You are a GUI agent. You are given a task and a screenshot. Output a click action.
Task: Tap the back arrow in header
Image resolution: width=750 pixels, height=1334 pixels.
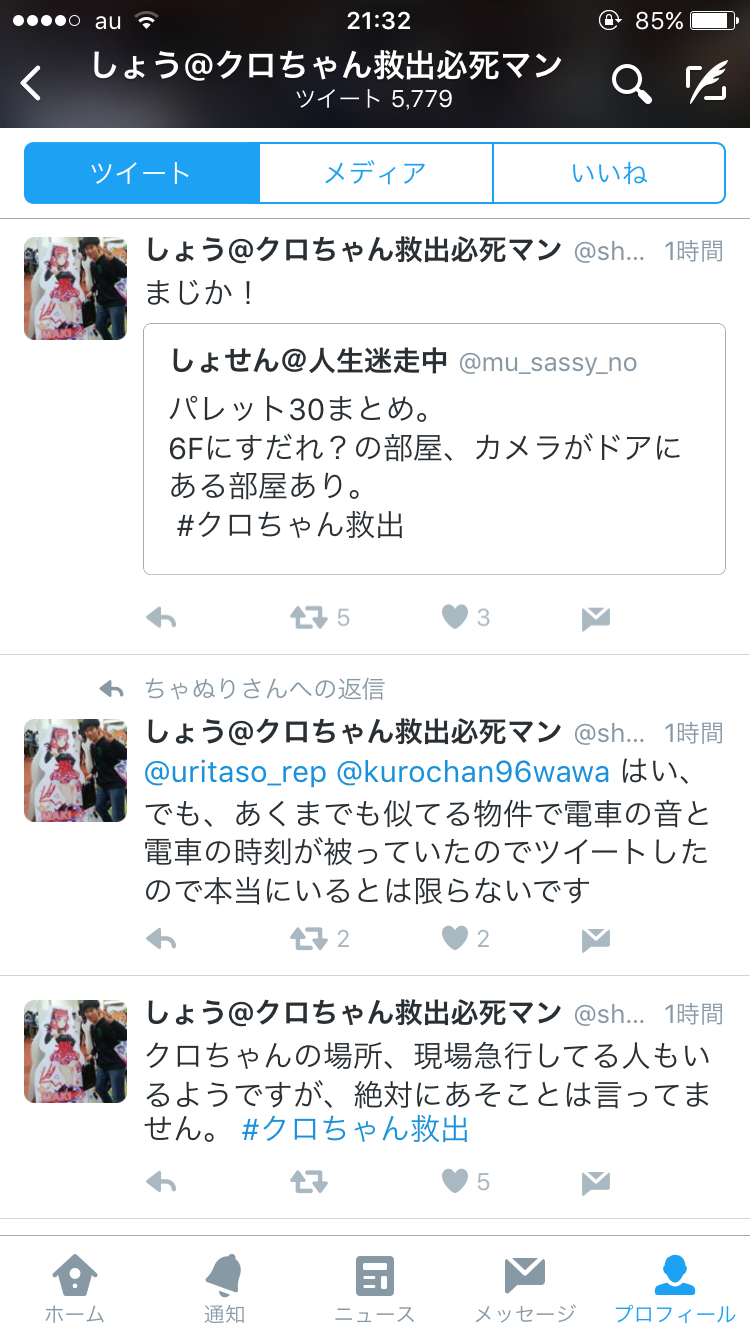coord(32,83)
